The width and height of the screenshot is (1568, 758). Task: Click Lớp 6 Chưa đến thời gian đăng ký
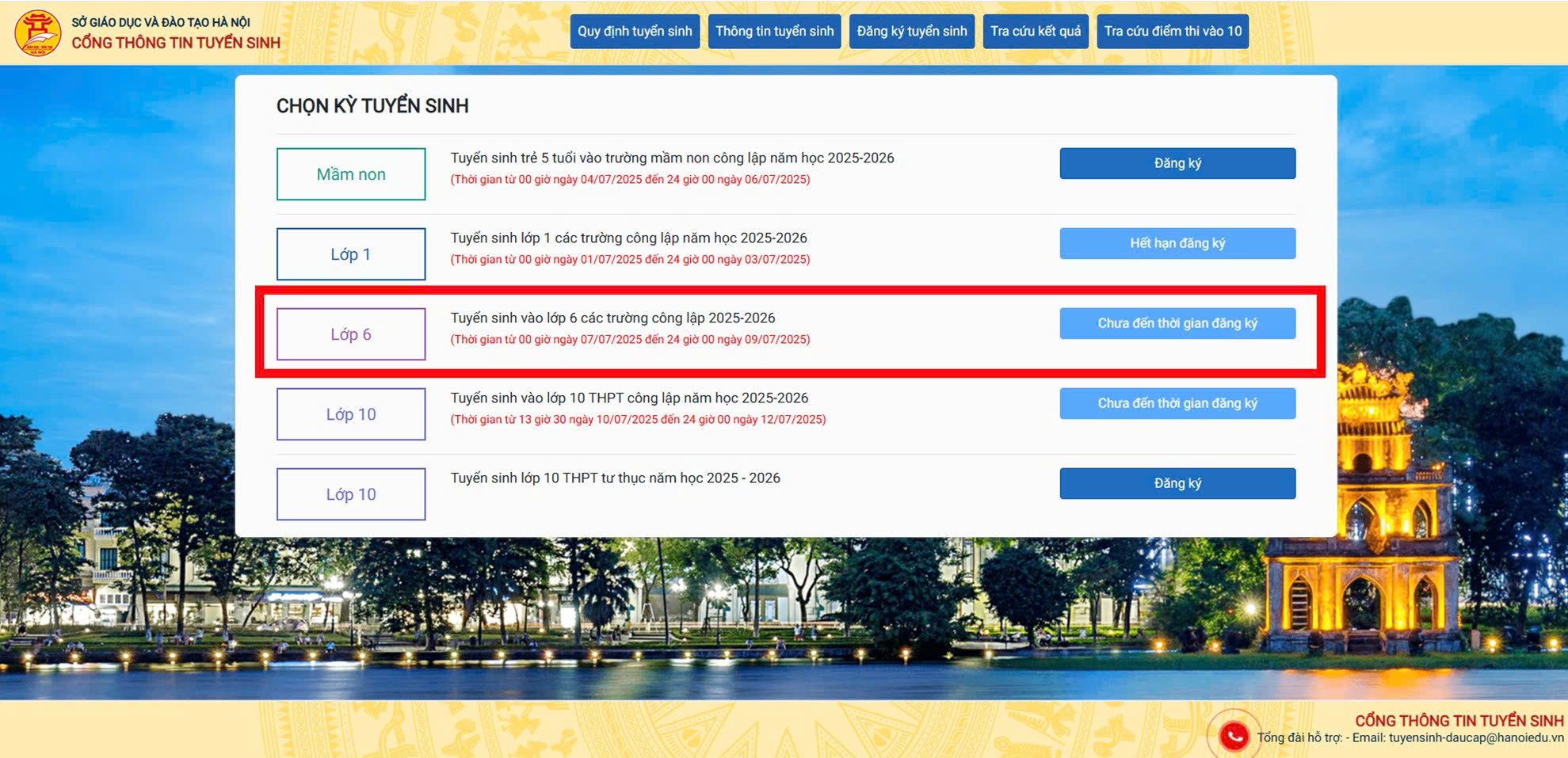(x=1177, y=323)
